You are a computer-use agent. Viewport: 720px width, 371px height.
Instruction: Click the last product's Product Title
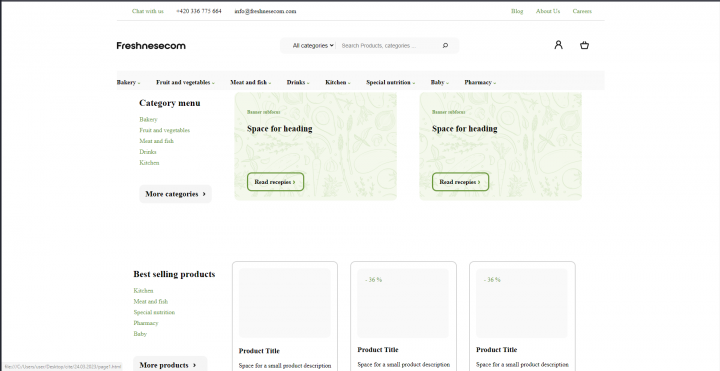point(496,349)
